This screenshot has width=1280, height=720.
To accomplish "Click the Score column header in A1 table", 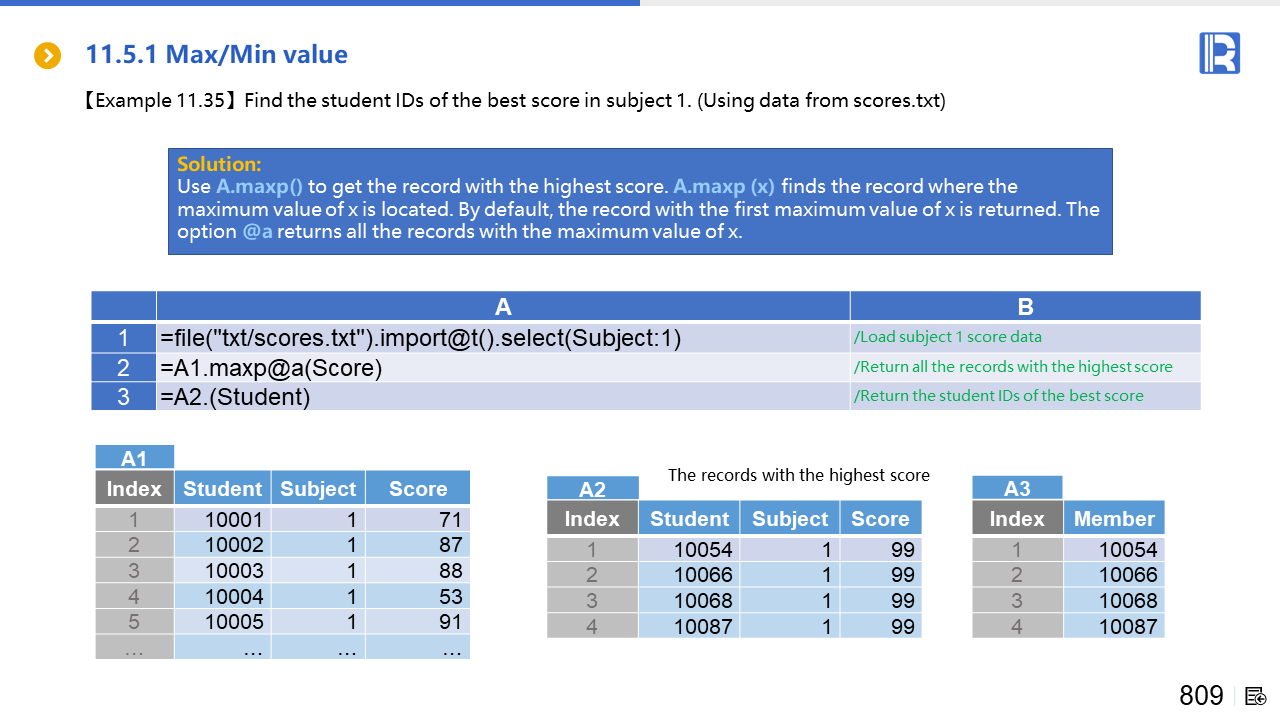I will tap(417, 489).
